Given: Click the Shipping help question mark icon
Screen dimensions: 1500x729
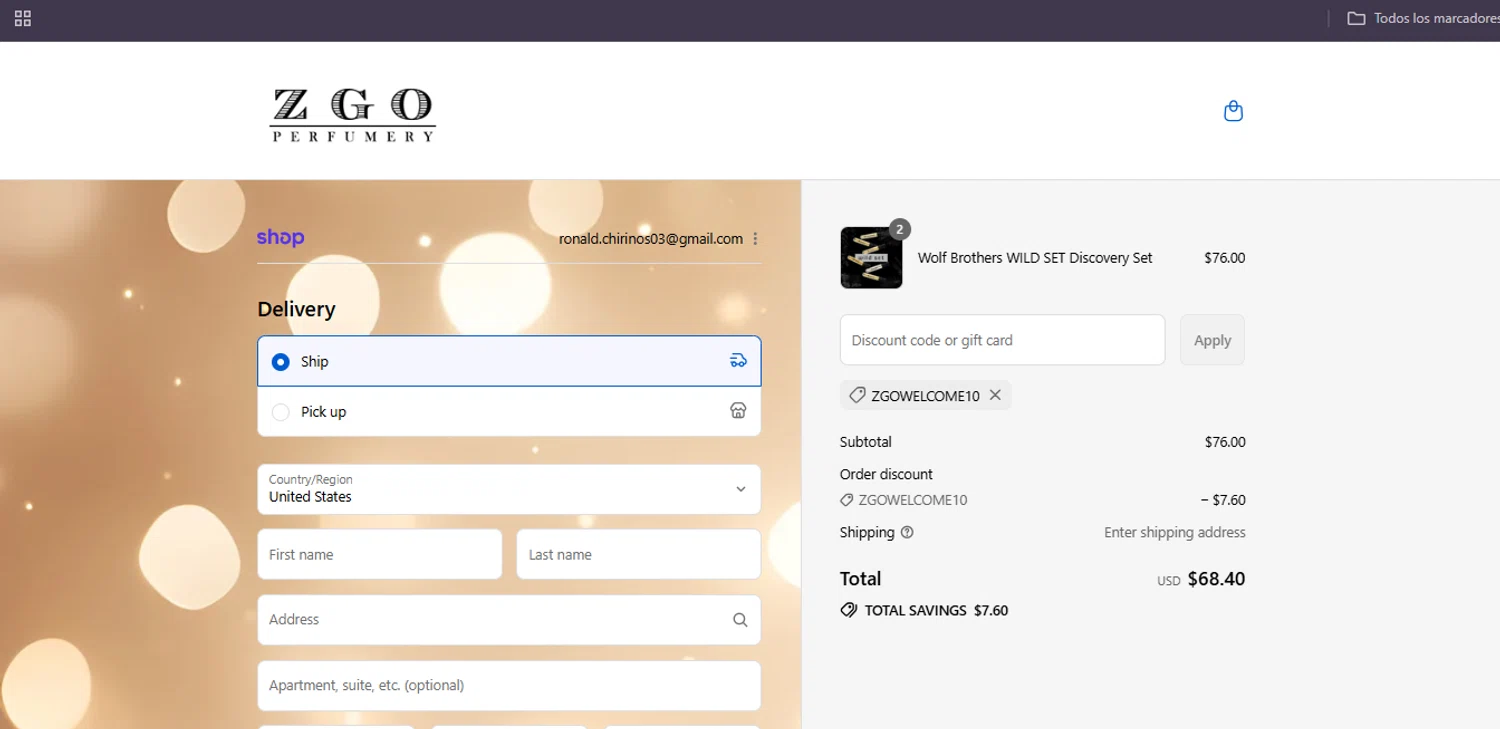Looking at the screenshot, I should (907, 532).
